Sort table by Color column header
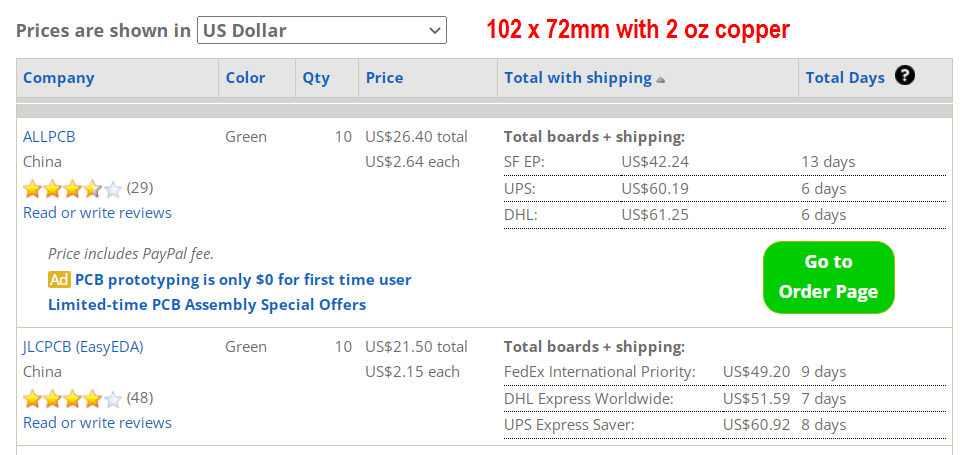 [245, 78]
